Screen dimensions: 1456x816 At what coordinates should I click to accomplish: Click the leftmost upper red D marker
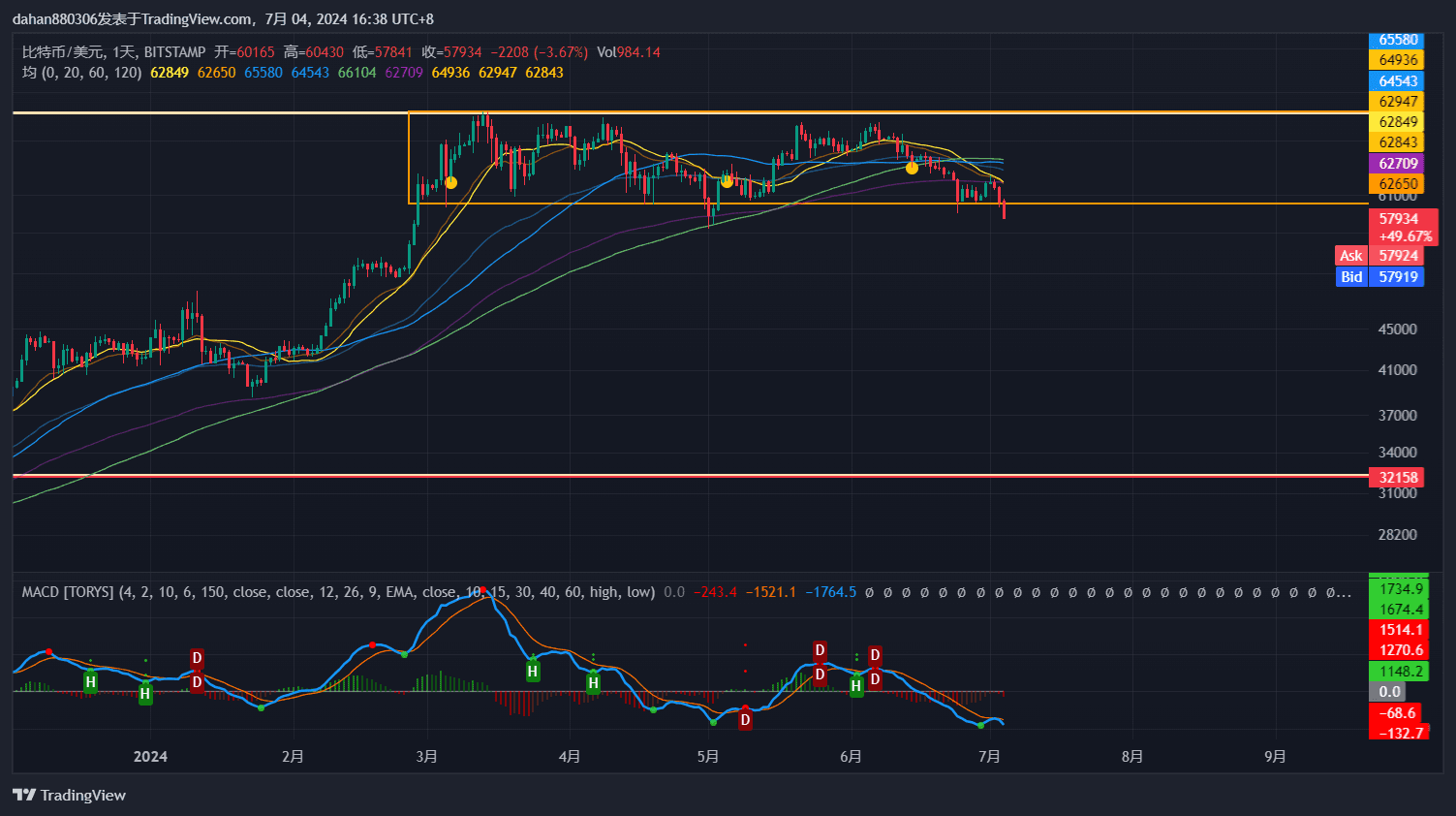click(197, 659)
